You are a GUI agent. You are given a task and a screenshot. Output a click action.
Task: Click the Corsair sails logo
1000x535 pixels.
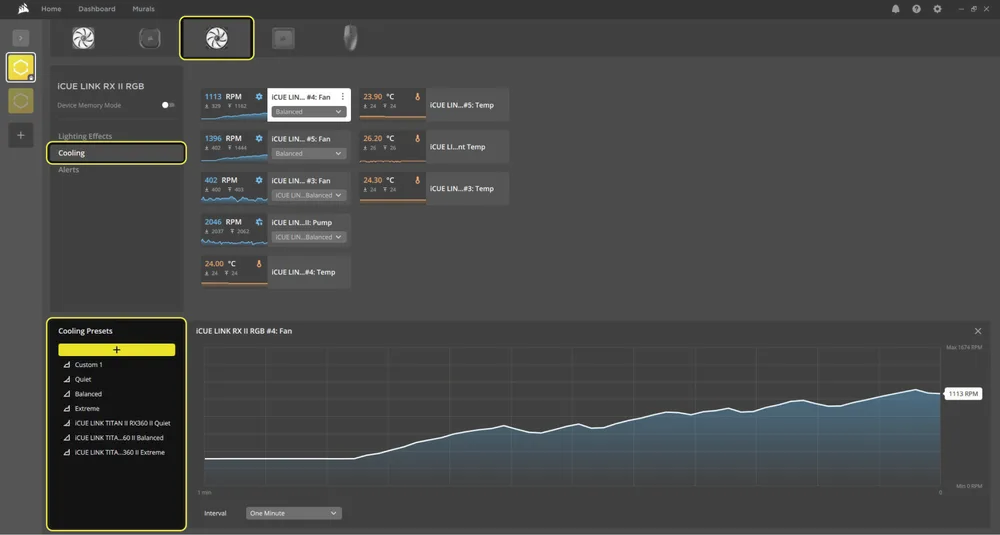coord(23,9)
